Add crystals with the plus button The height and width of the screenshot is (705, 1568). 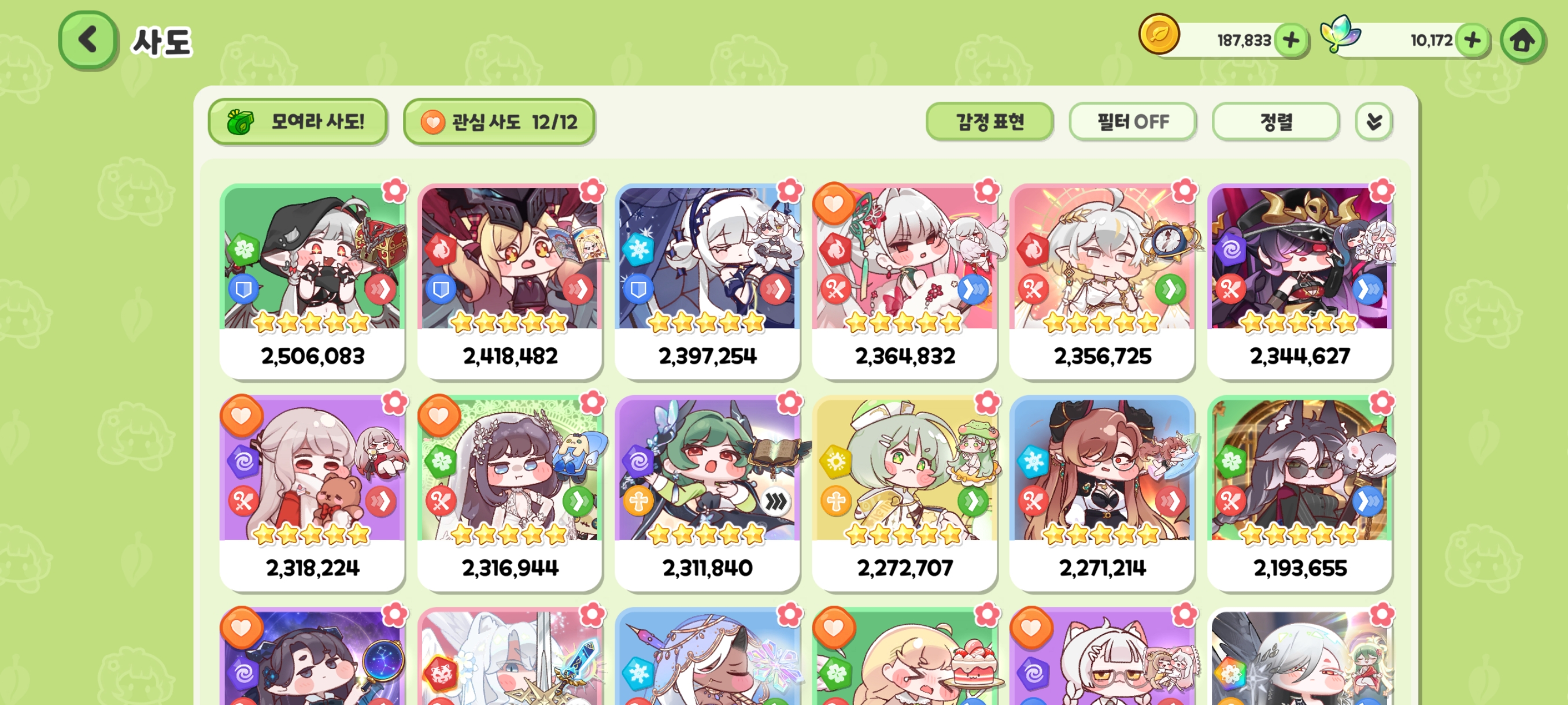[1473, 41]
